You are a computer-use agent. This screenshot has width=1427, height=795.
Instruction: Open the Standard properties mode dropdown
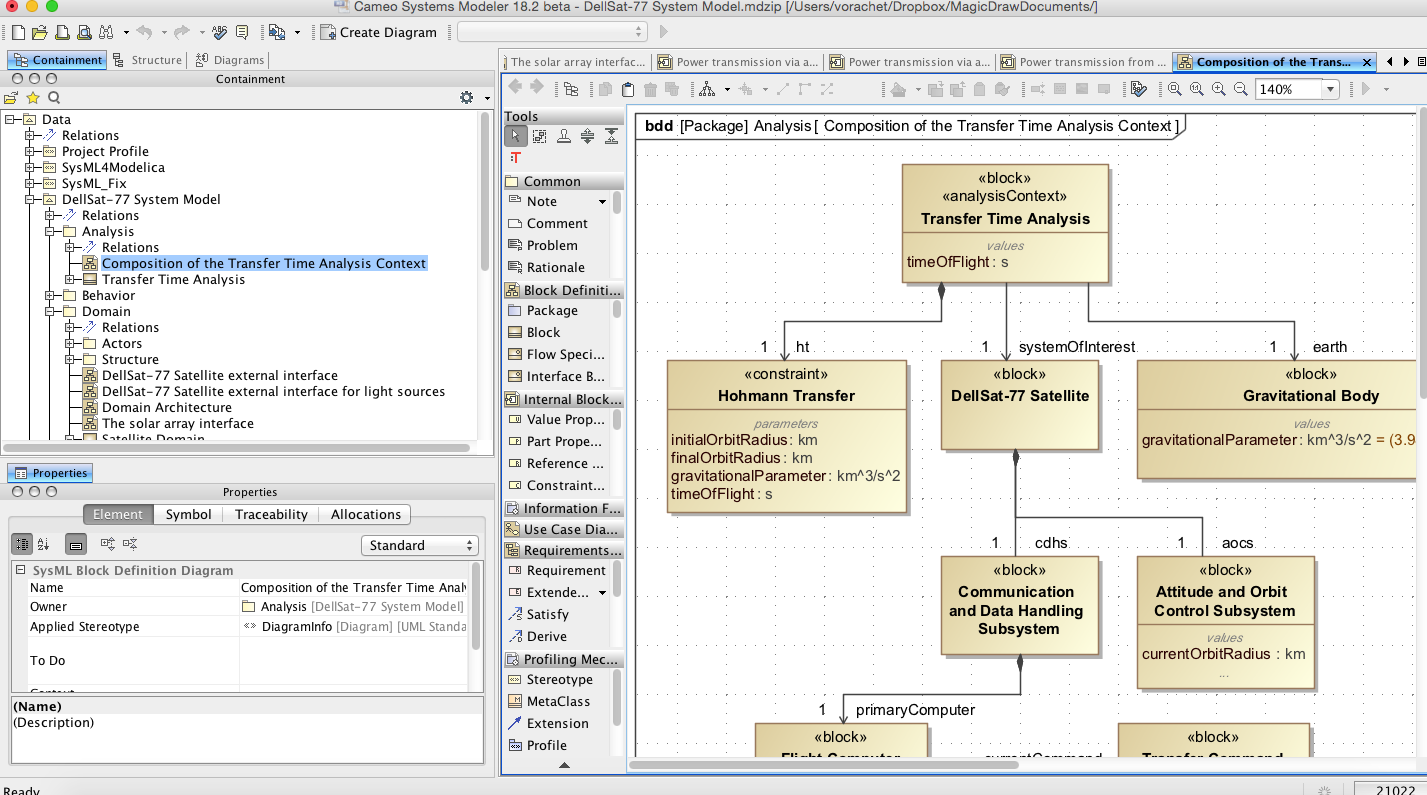419,545
